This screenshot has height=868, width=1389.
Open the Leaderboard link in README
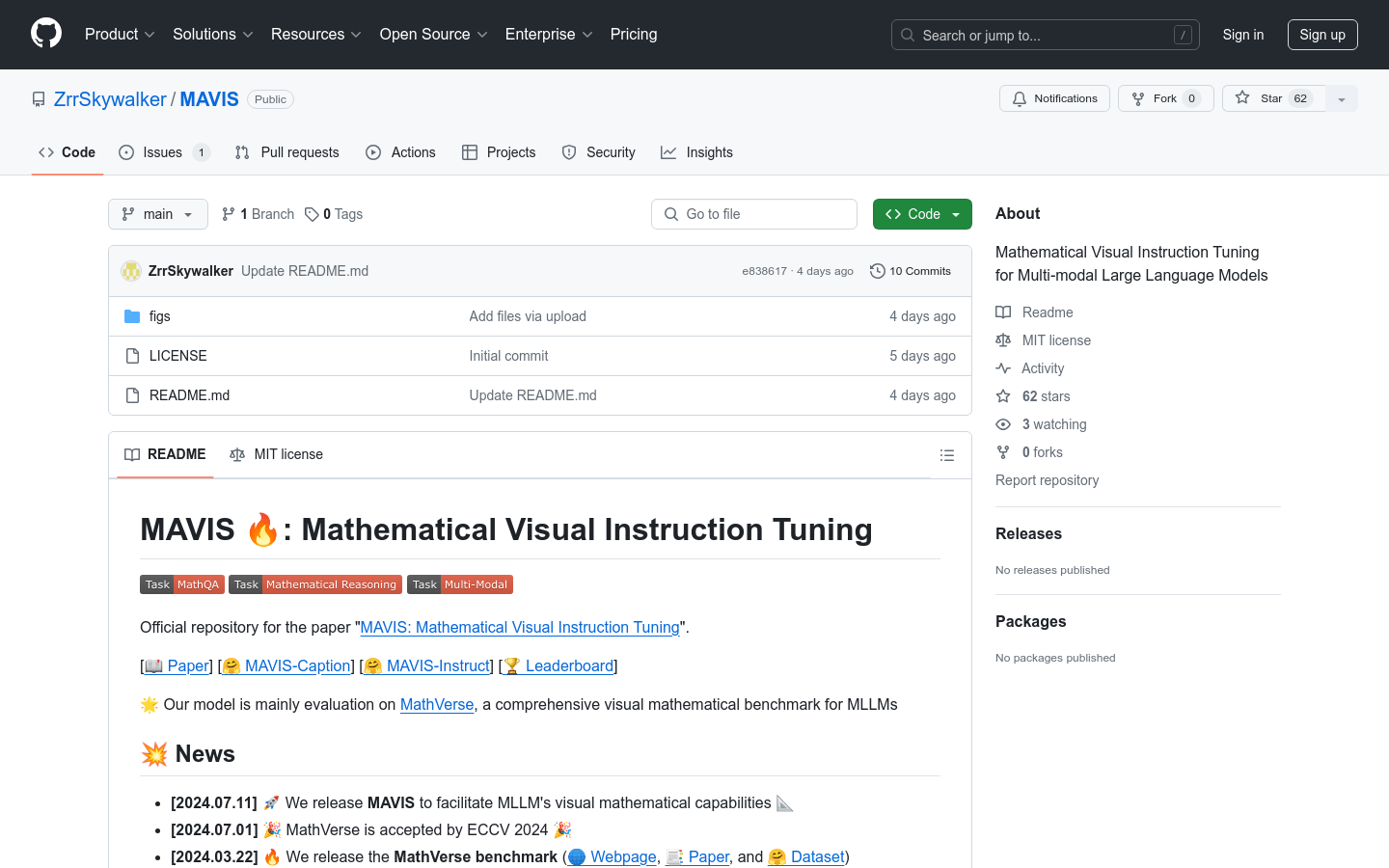[558, 665]
